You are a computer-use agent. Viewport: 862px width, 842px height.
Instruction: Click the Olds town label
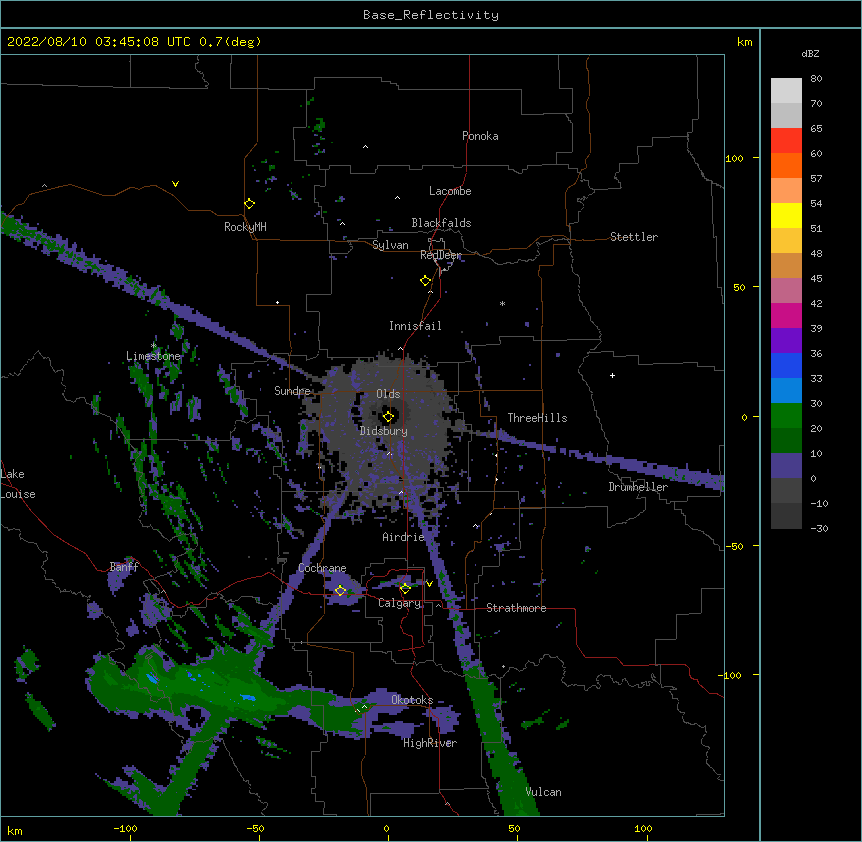pyautogui.click(x=388, y=394)
